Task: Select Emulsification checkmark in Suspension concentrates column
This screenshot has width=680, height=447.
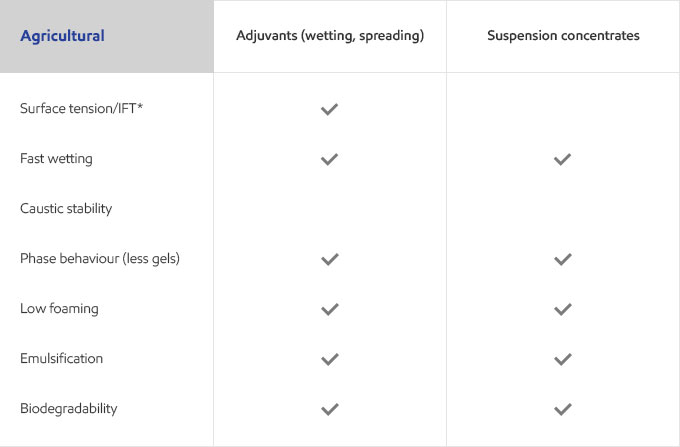Action: click(562, 359)
